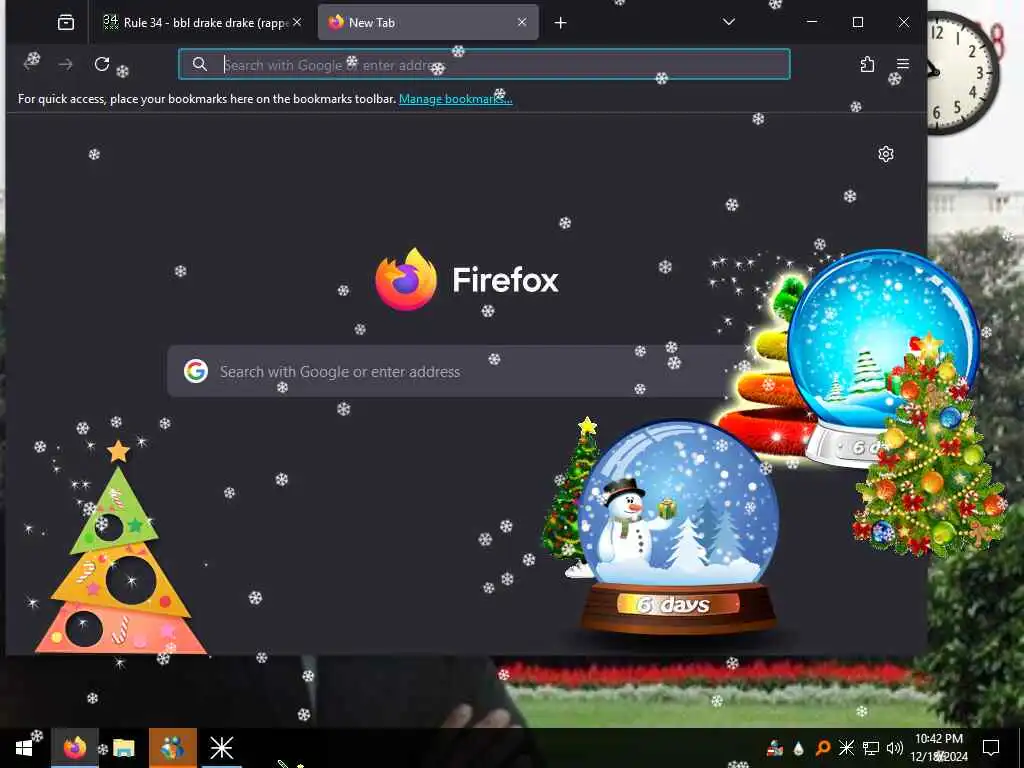Click the snowman snow globe widget
This screenshot has height=768, width=1024.
click(x=678, y=528)
